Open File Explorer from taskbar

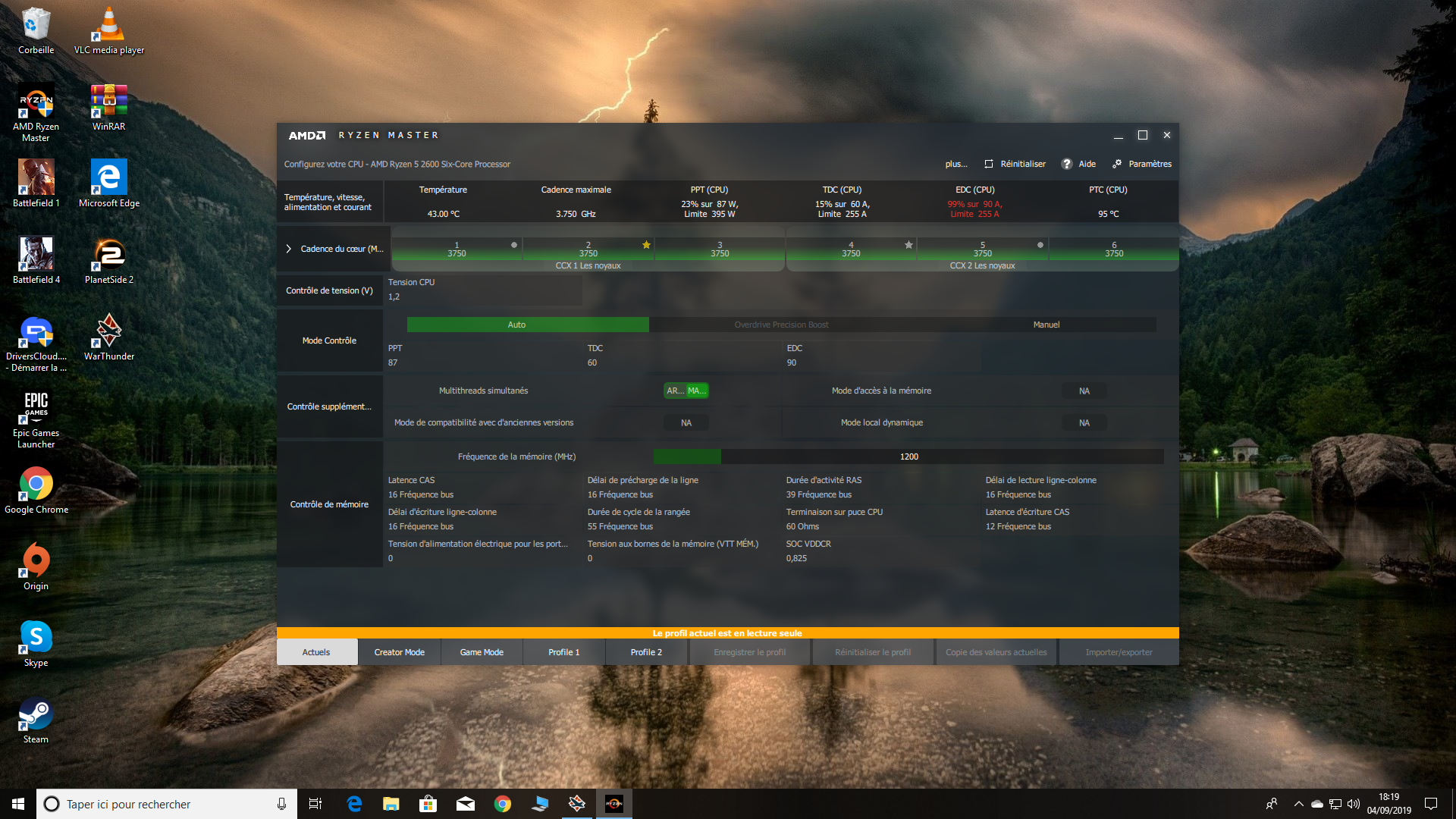click(x=391, y=804)
